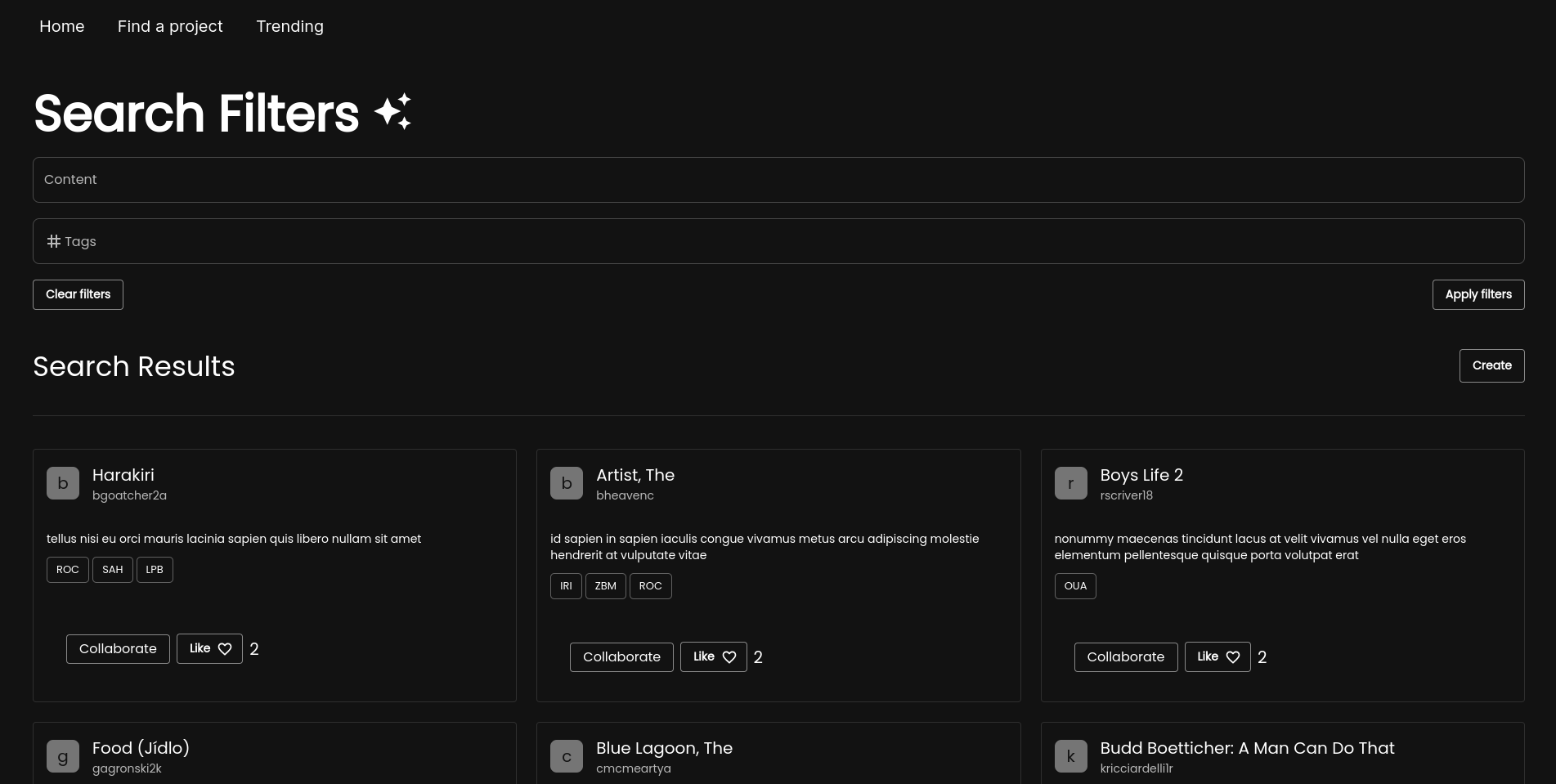Click the 'c' avatar on Blue Lagoon card
Viewport: 1556px width, 784px height.
[x=567, y=756]
